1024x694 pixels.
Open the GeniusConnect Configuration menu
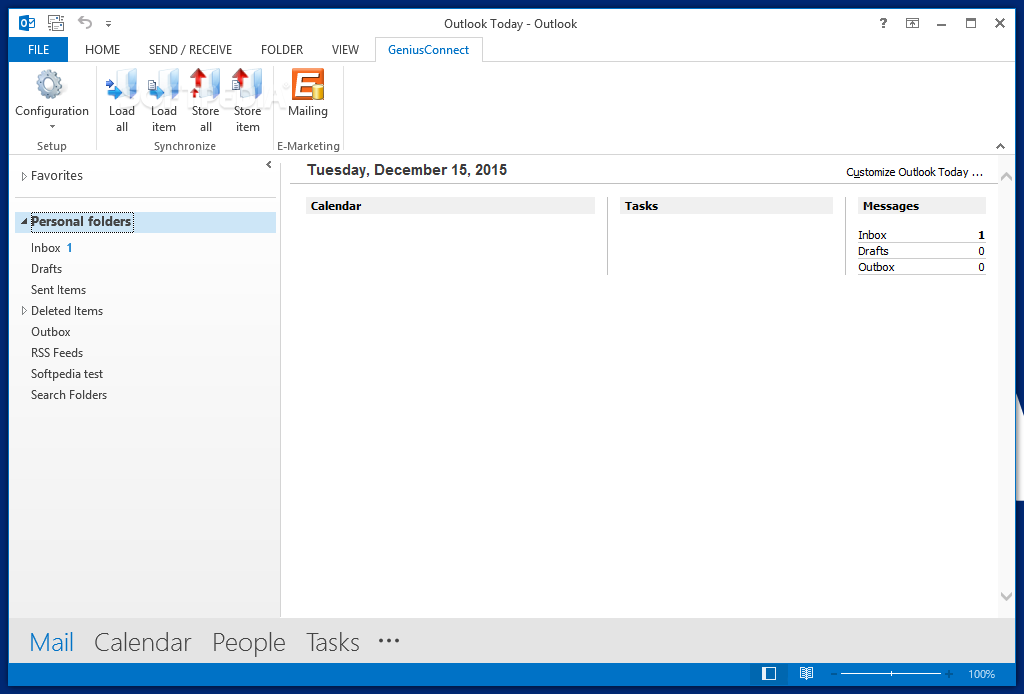[x=52, y=99]
